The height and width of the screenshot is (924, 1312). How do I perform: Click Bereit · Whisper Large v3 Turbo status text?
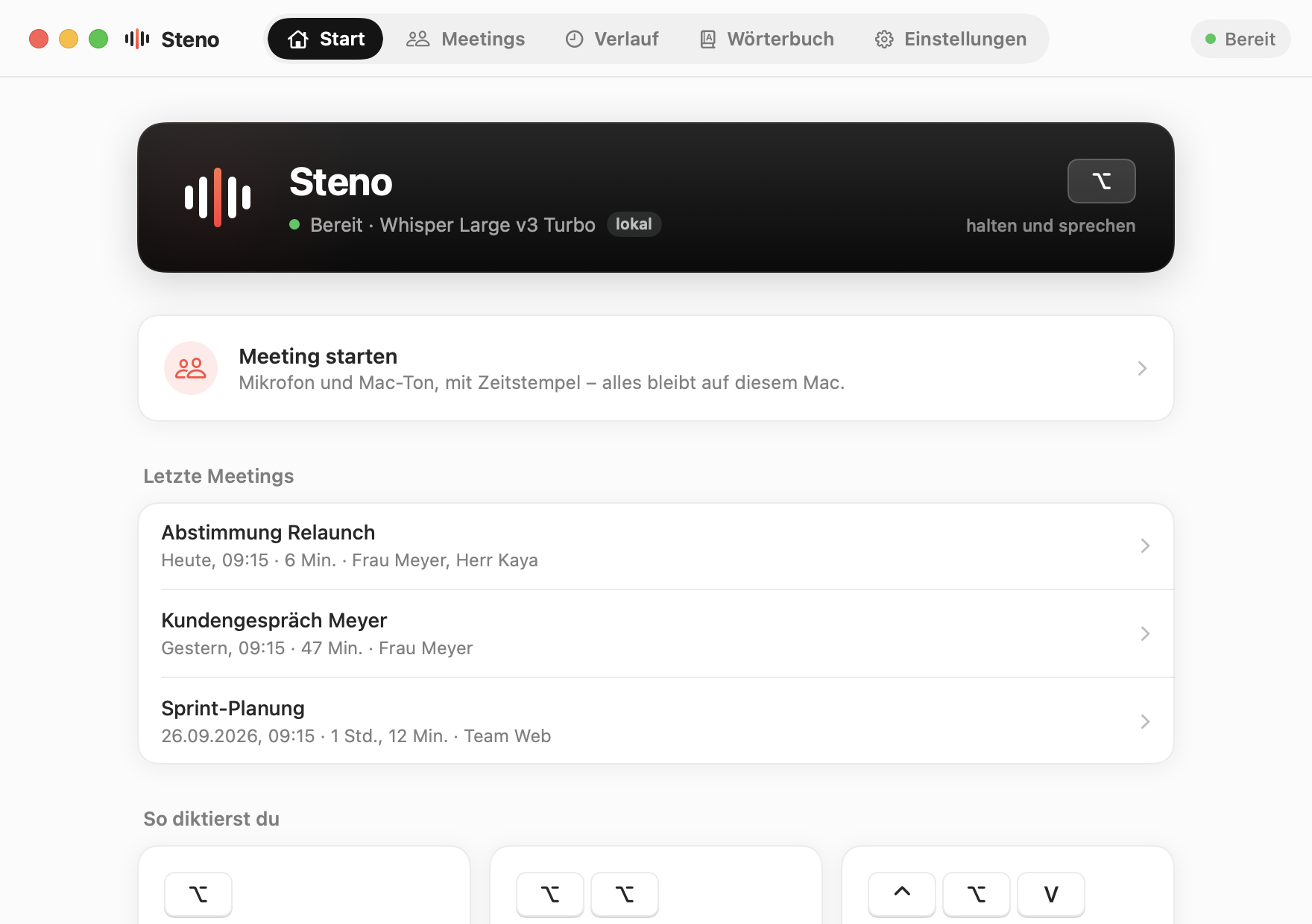pos(452,225)
